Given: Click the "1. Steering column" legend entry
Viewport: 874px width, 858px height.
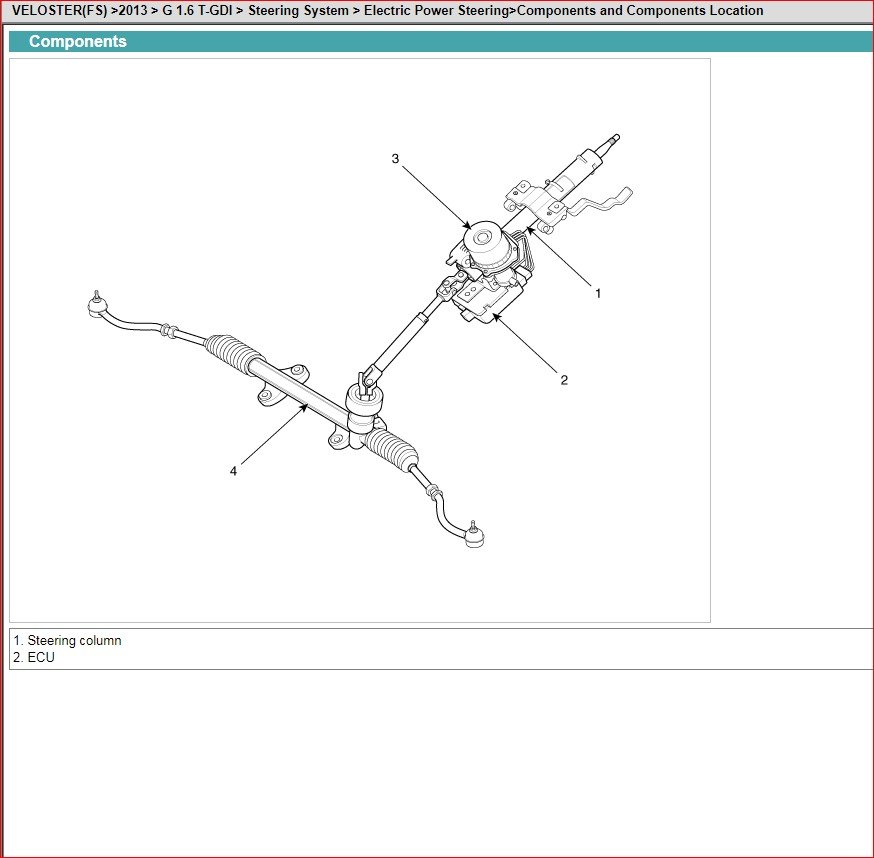Looking at the screenshot, I should coord(67,641).
